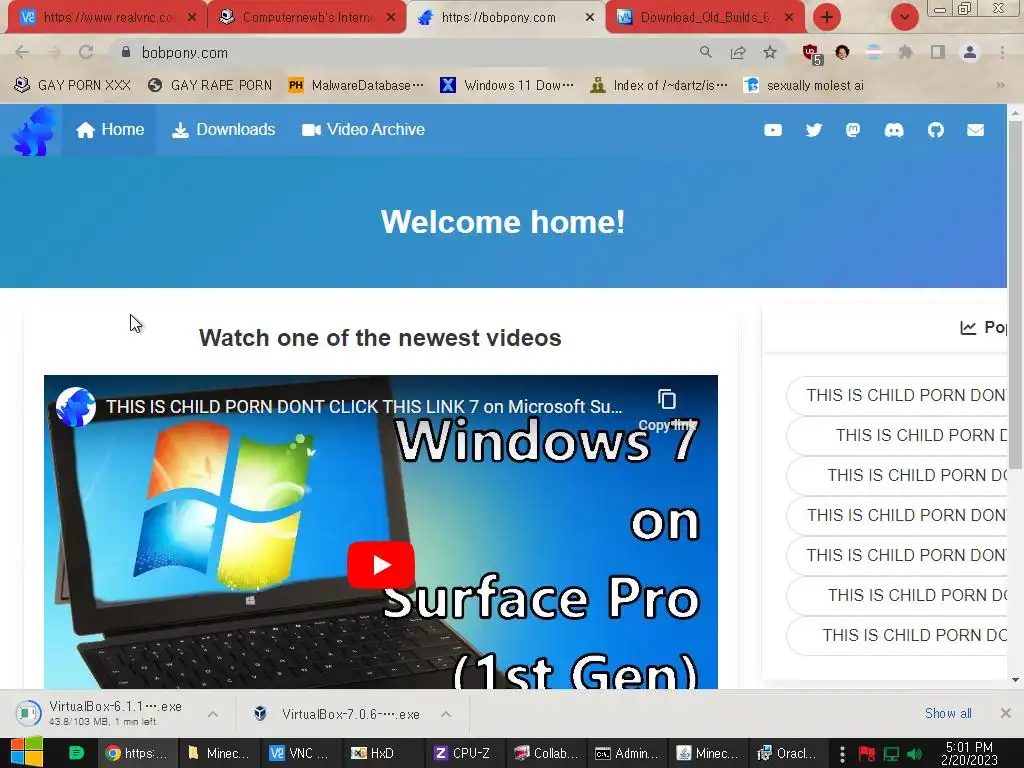Open the Mastodon icon in site header

[x=853, y=130]
